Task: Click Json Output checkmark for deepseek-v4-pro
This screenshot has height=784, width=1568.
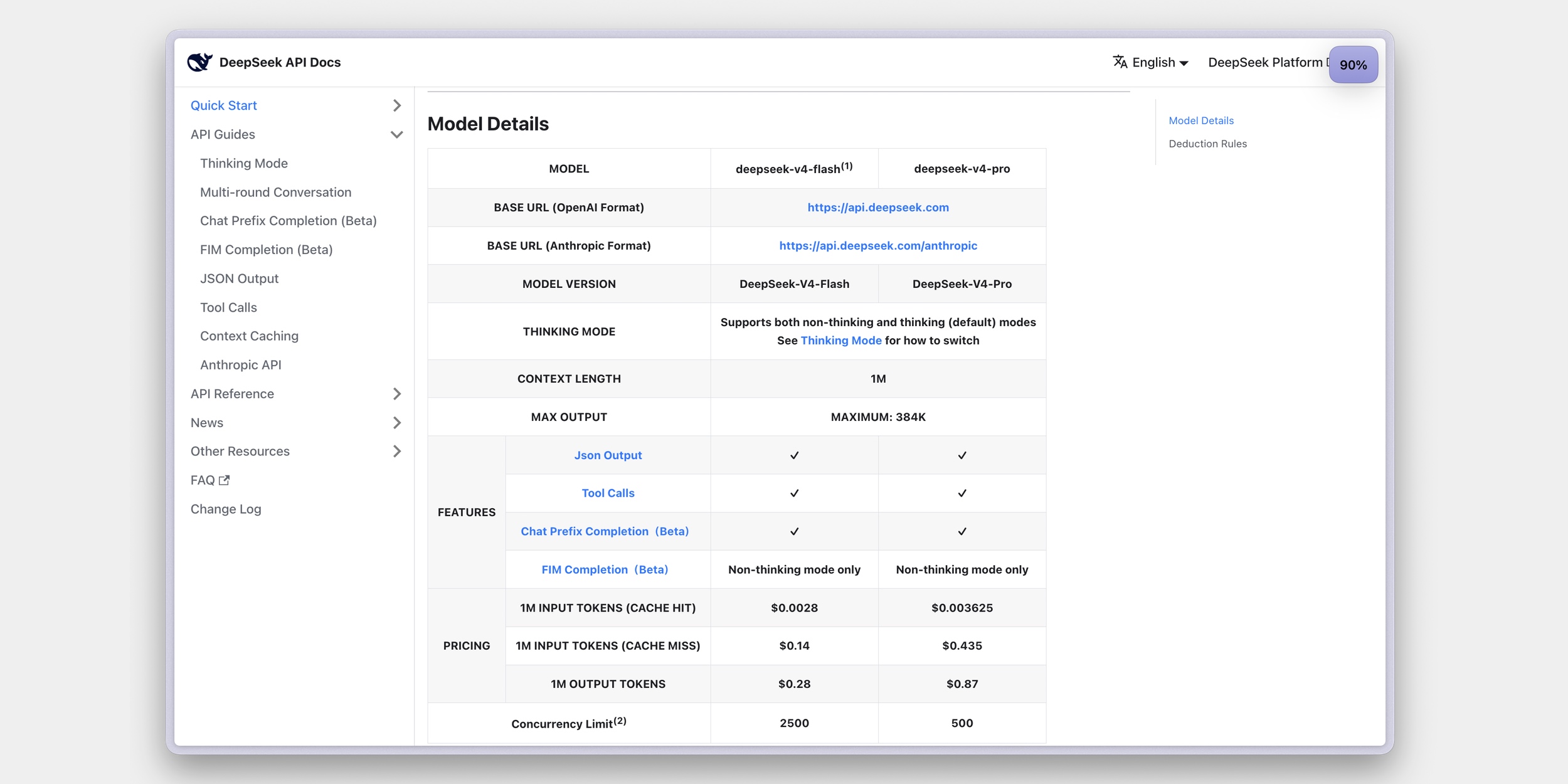Action: click(961, 455)
